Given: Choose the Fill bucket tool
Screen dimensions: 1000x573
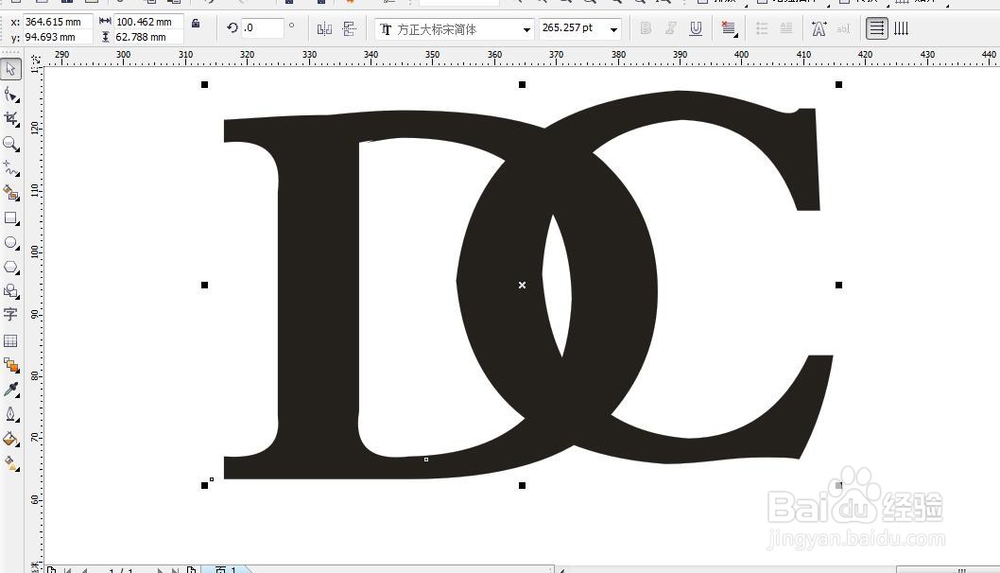Looking at the screenshot, I should (11, 439).
